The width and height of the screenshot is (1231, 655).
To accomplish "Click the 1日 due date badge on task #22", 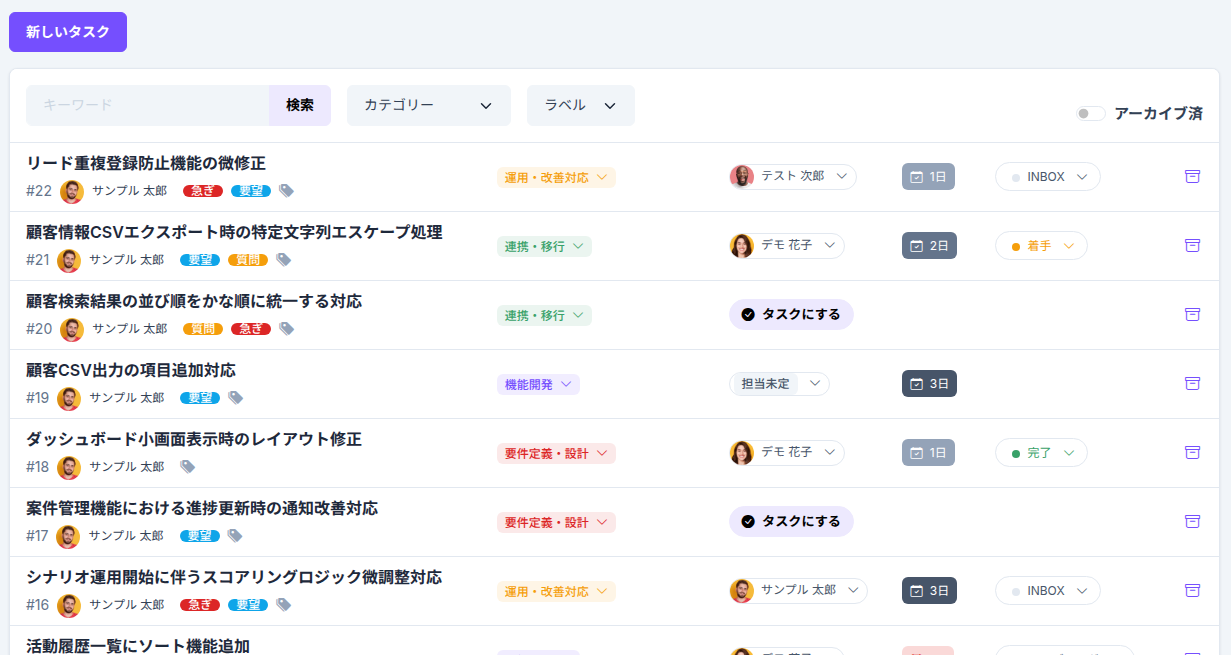I will 928,177.
